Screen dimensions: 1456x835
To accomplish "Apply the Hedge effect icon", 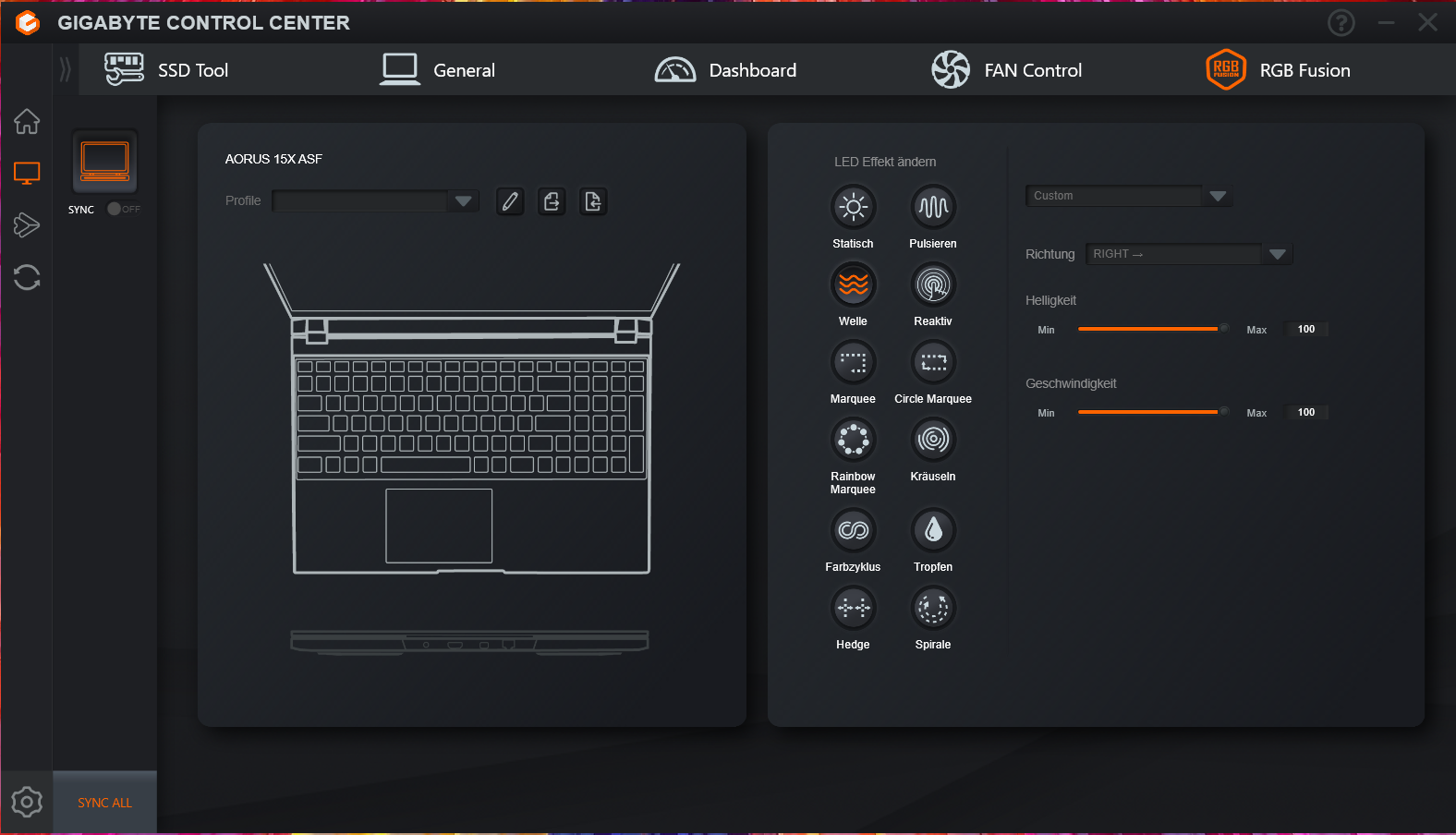I will pyautogui.click(x=853, y=608).
